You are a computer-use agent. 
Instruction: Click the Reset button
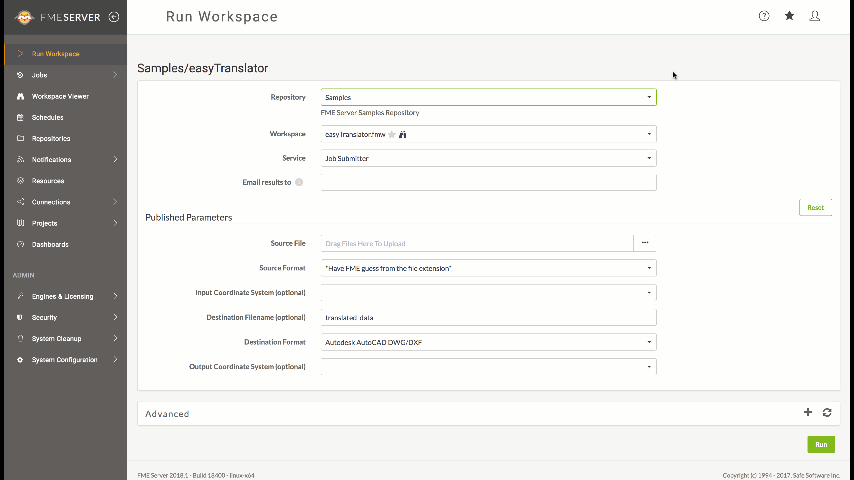tap(815, 208)
